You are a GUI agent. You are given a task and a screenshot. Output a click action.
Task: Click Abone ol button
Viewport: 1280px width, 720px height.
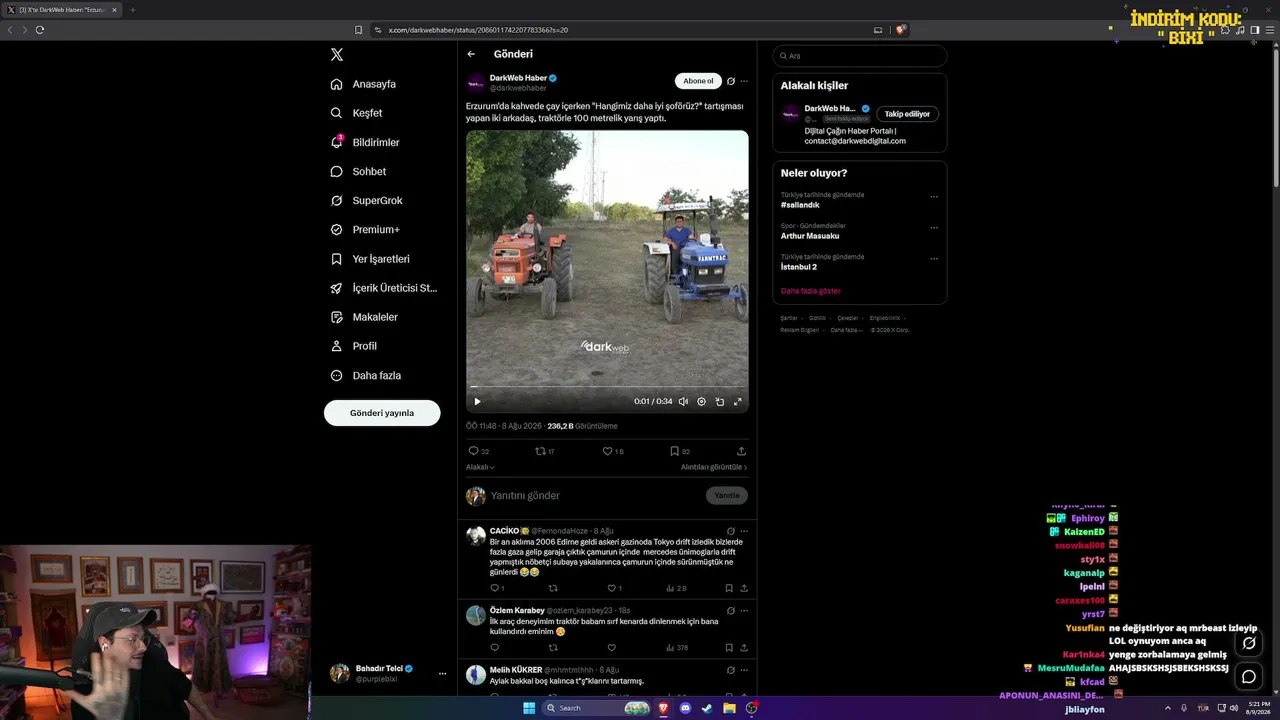click(x=698, y=81)
